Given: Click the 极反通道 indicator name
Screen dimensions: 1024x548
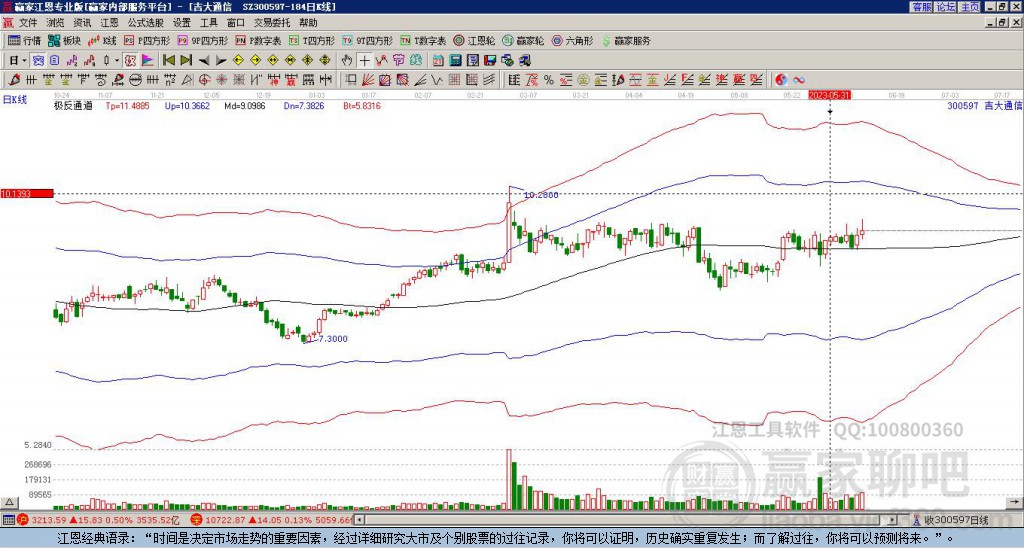Looking at the screenshot, I should [73, 105].
